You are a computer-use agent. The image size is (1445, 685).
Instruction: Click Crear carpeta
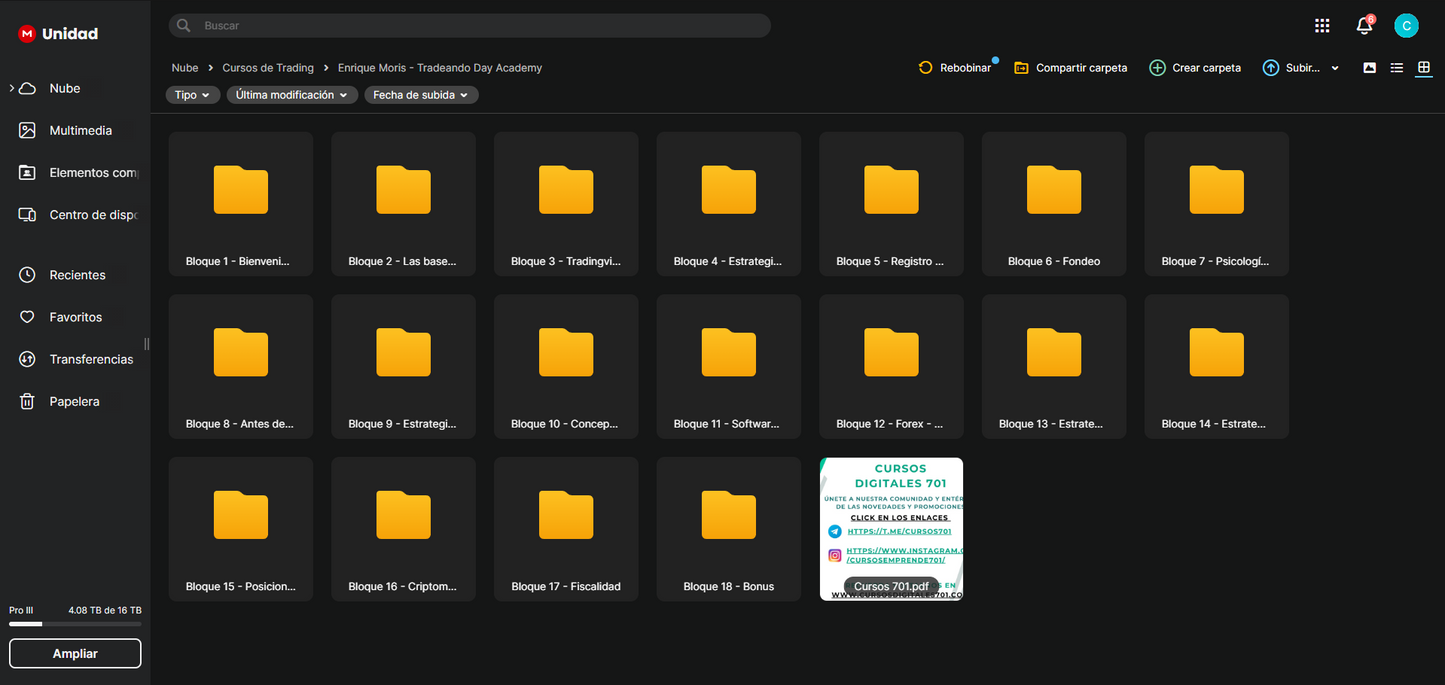[x=1195, y=68]
